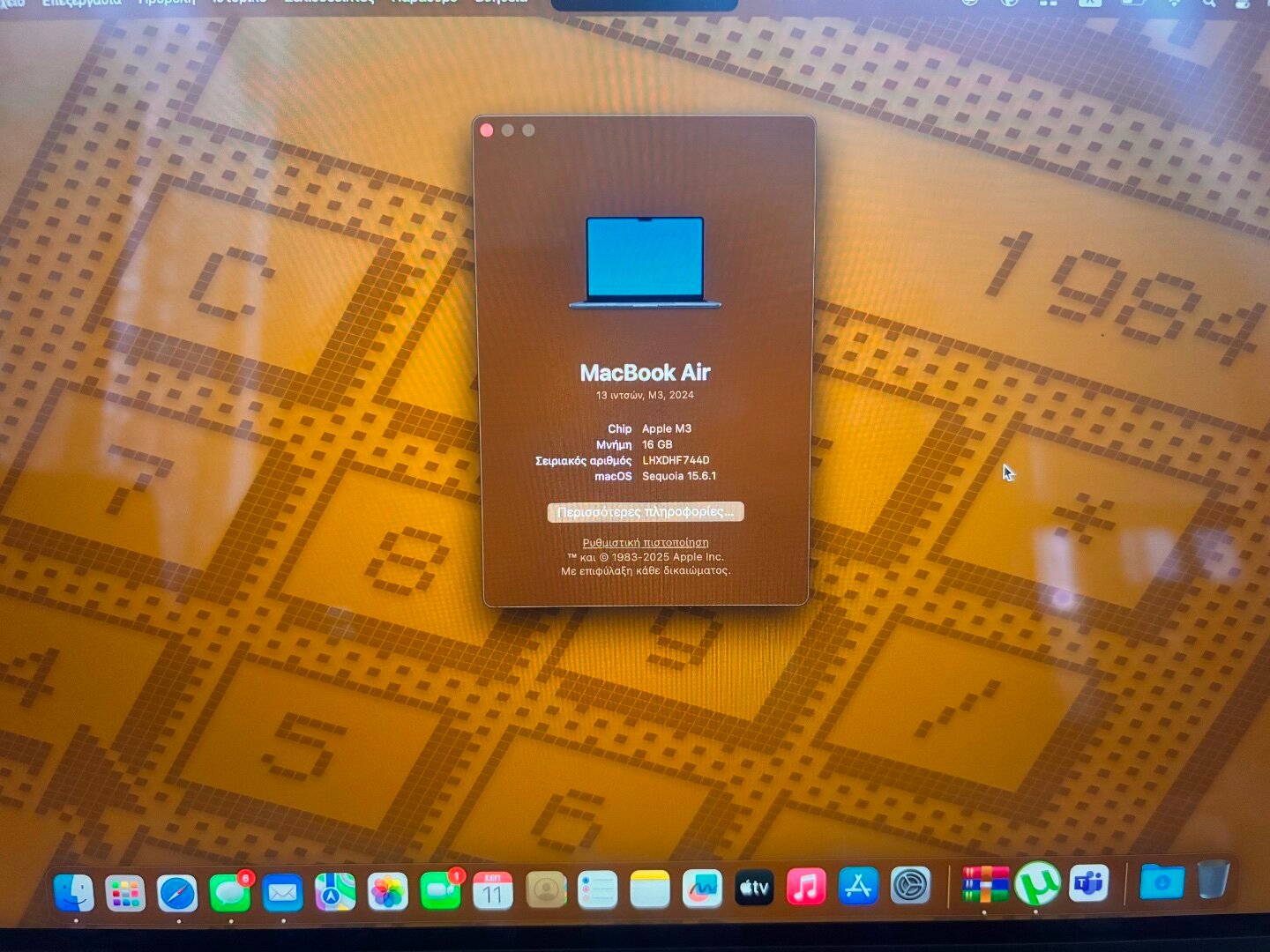Launch the WinRAR books icon
Viewport: 1270px width, 952px height.
[985, 884]
